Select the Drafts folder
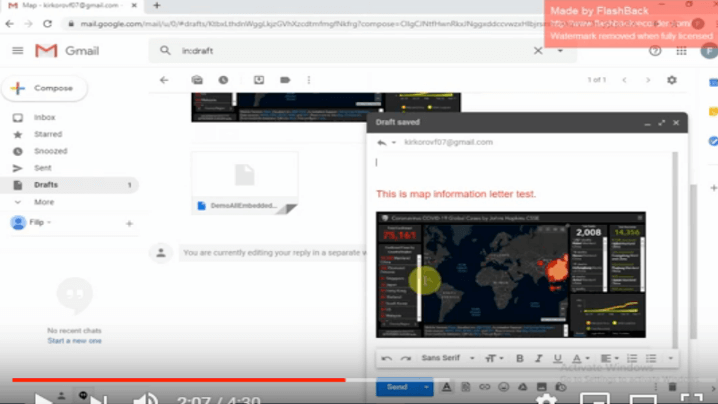Screen dimensions: 718x404 (69, 185)
